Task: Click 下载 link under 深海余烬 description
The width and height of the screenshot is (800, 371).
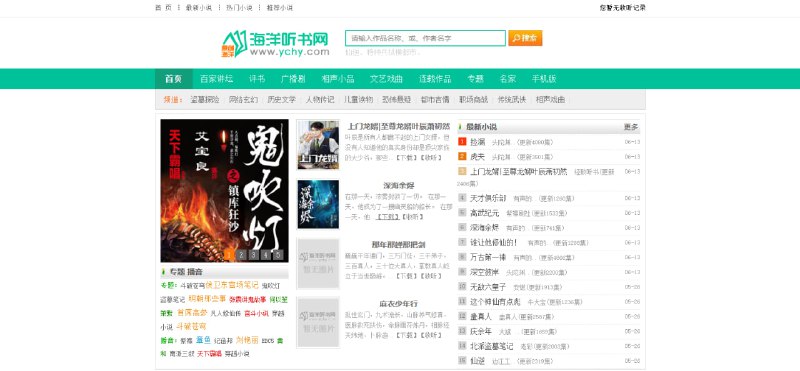Action: point(387,217)
